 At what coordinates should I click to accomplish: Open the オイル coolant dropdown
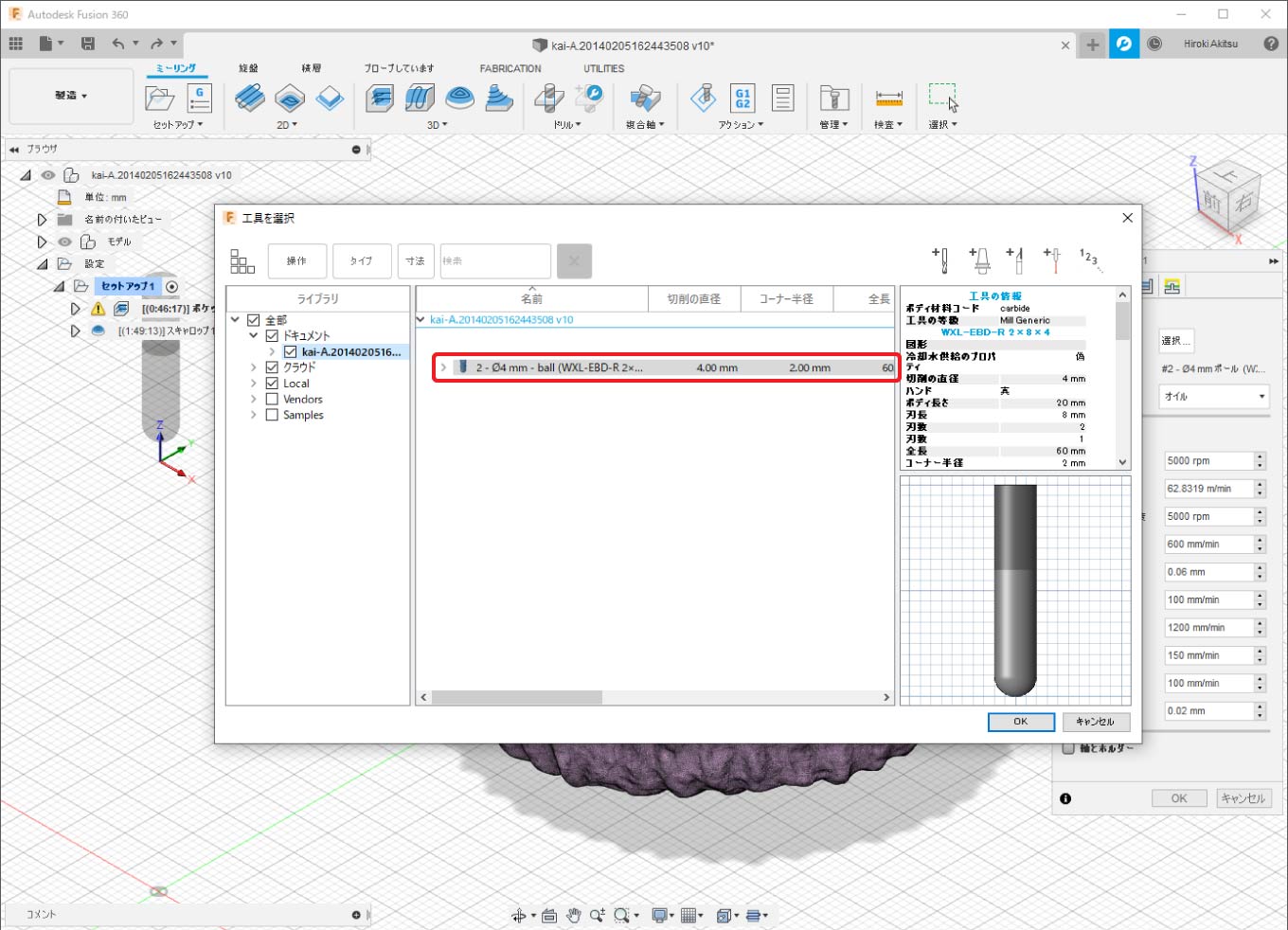coord(1214,397)
